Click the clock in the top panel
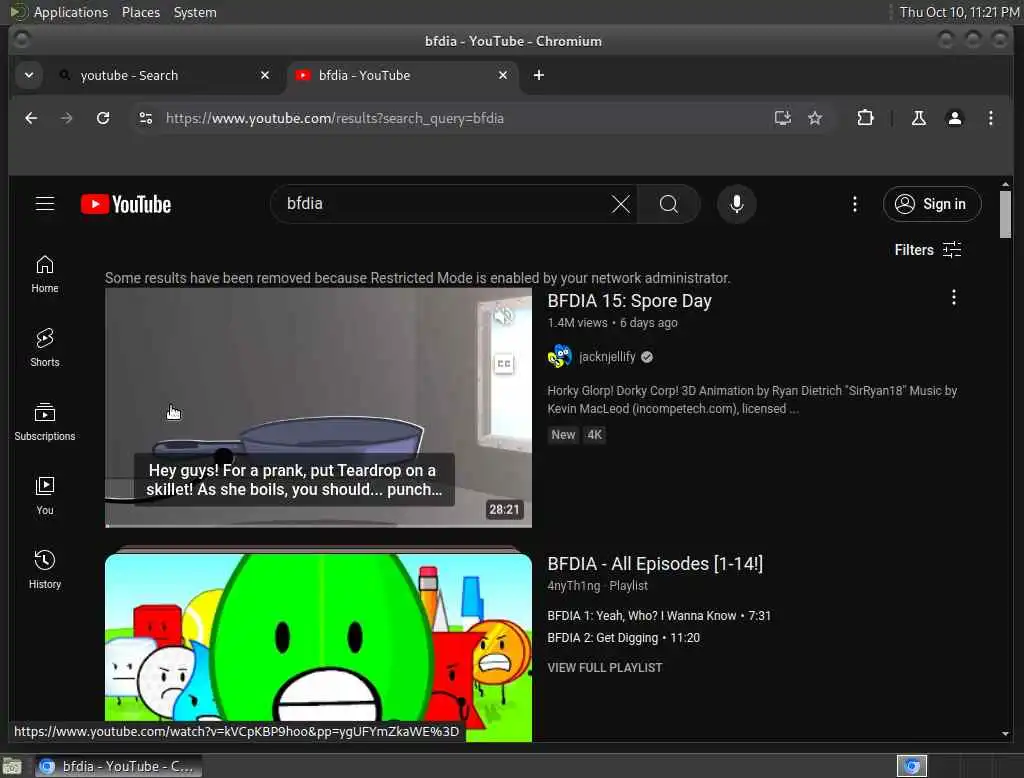Viewport: 1024px width, 778px height. [959, 12]
